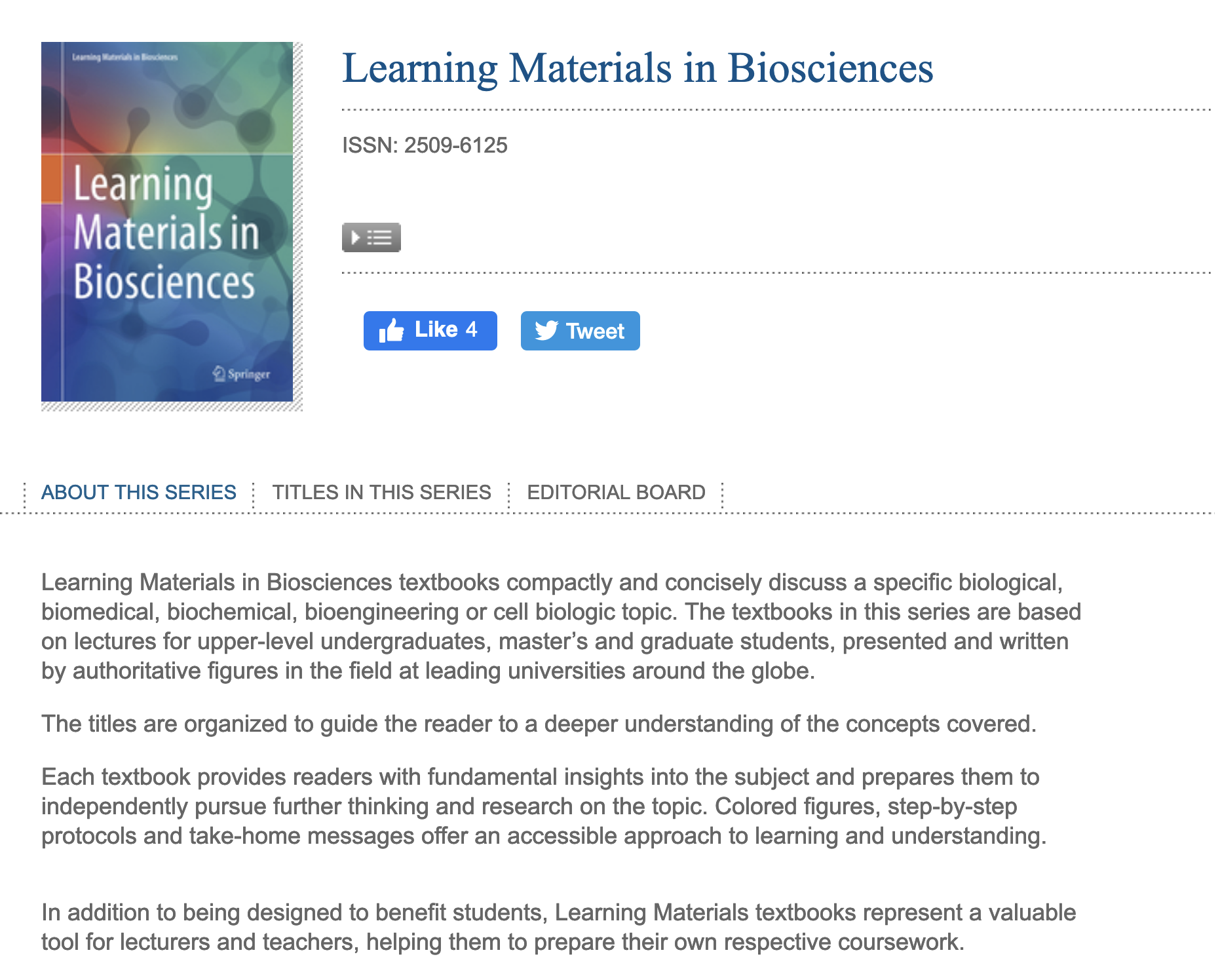Click the Like count number 4

coord(471,330)
